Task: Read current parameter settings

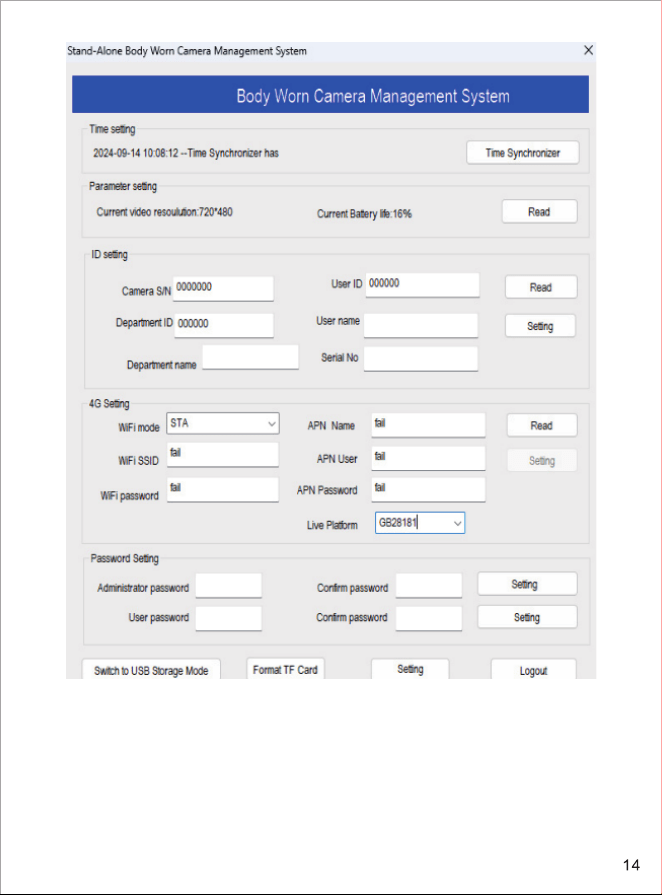Action: [539, 212]
